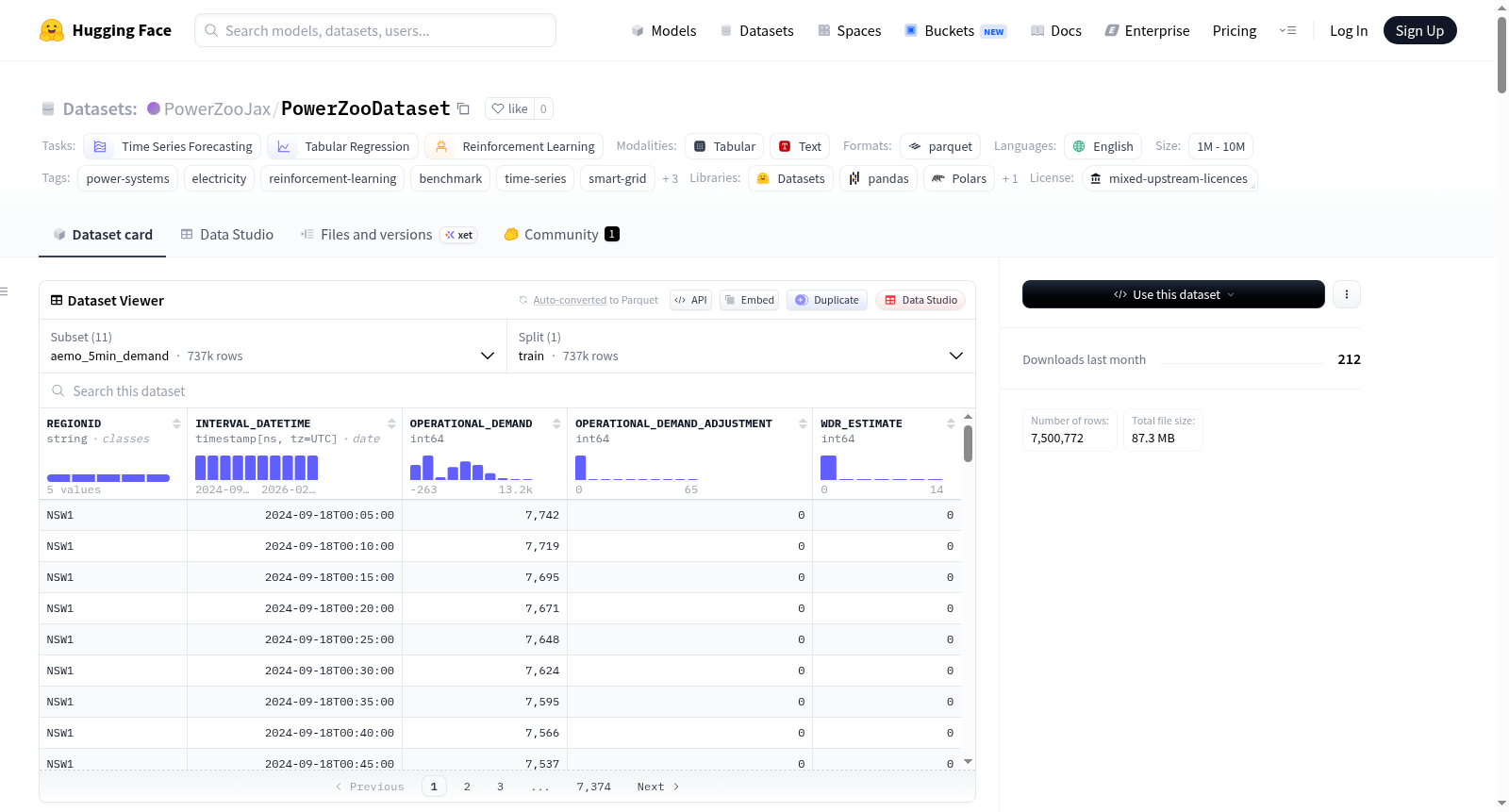This screenshot has height=812, width=1509.
Task: Sort the INTERVAL_DATETIME column using its sort icon
Action: pos(392,423)
